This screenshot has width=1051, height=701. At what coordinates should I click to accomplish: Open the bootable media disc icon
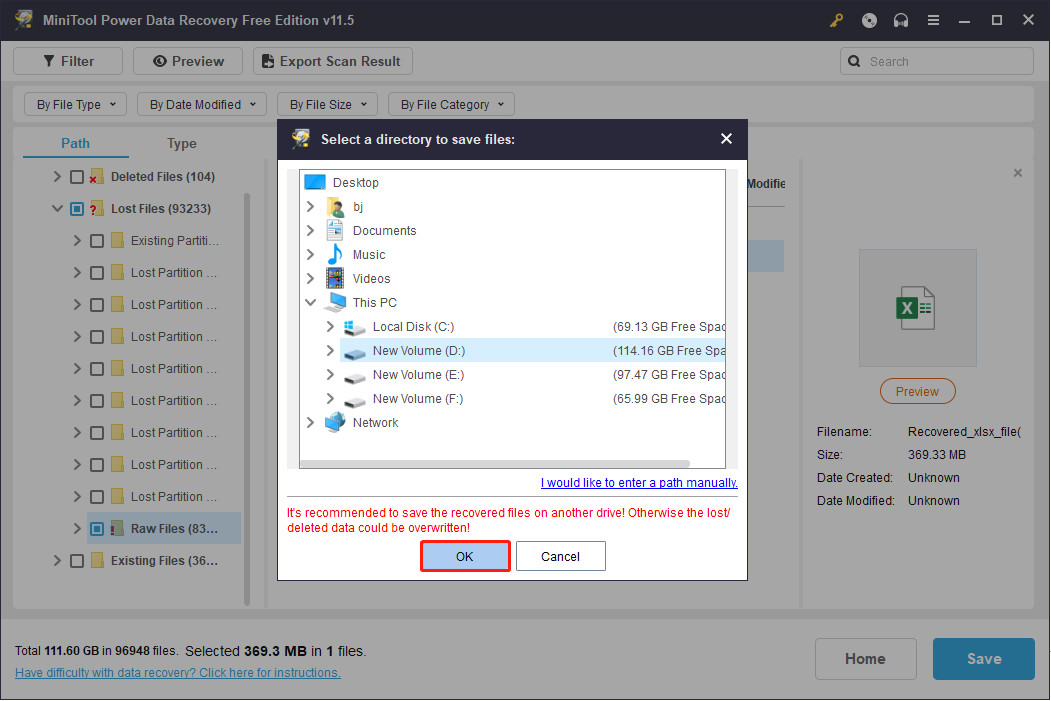point(869,20)
